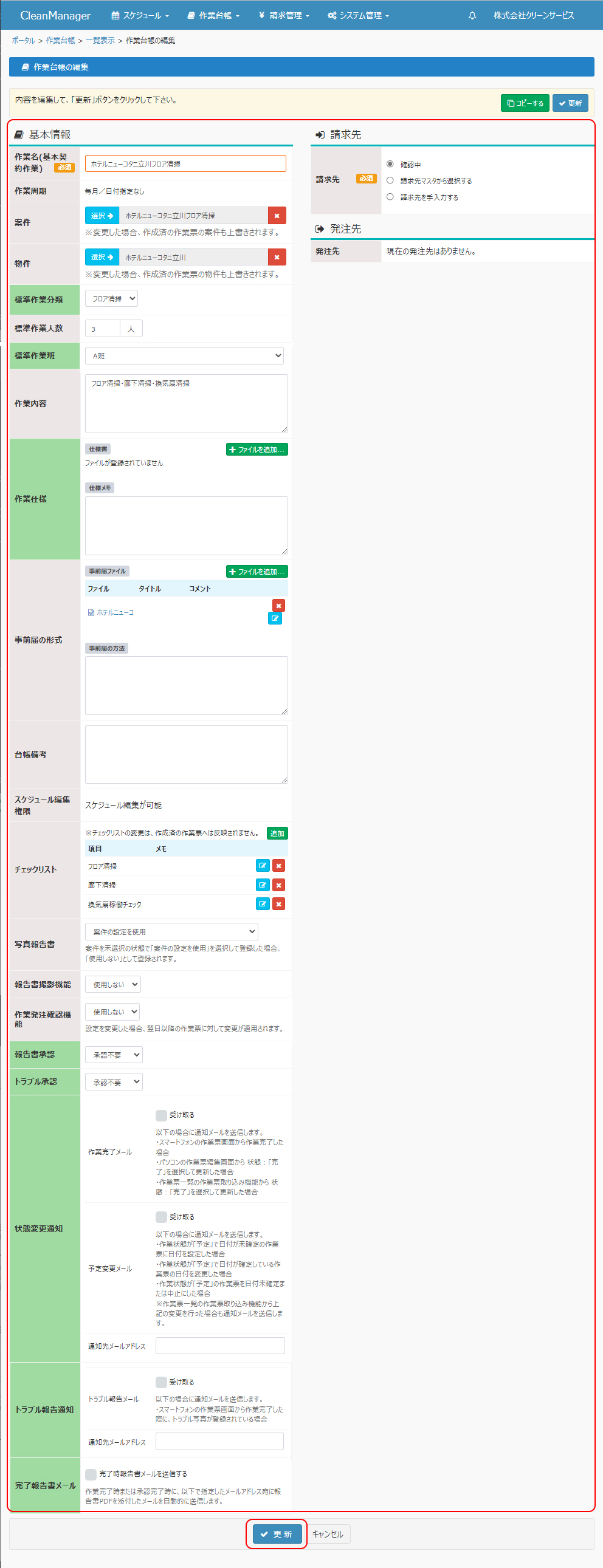
Task: Toggle 作業完了メール 受け取る checkbox
Action: pos(162,1115)
